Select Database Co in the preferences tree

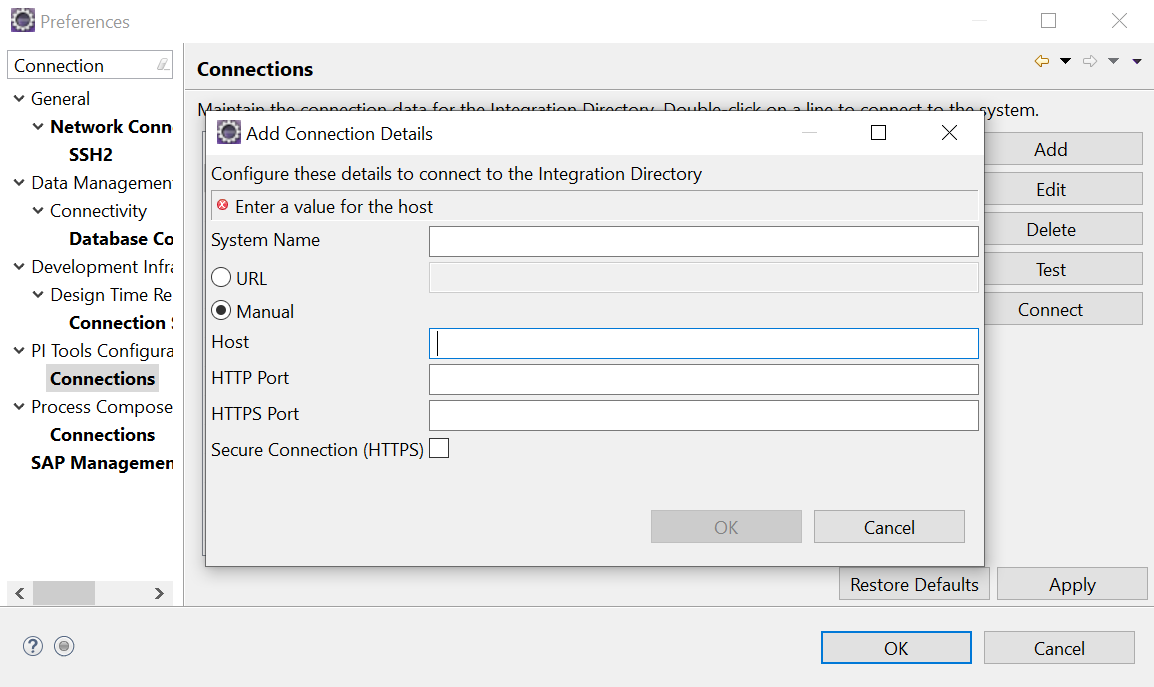tap(121, 239)
